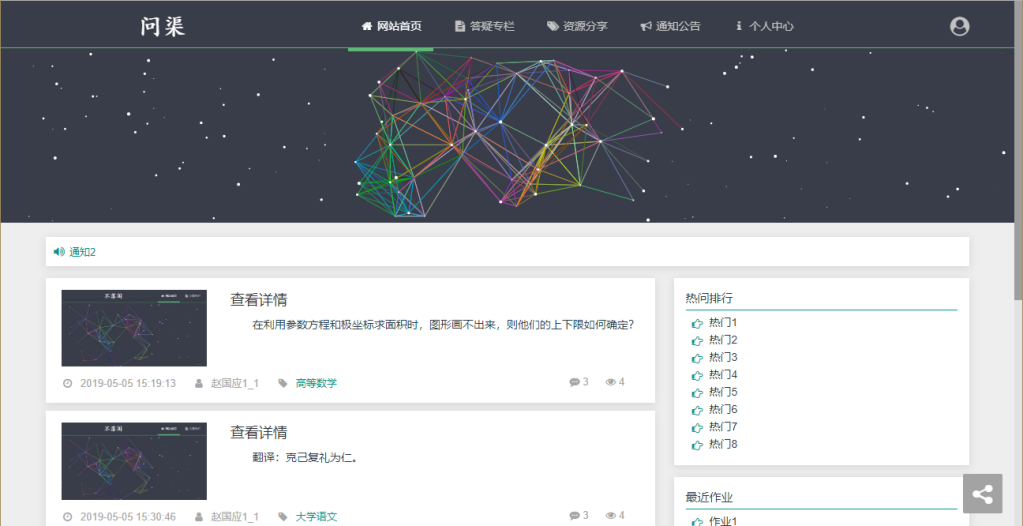
Task: Click the 2019-05-05 15:19:13 timestamp
Action: coord(128,383)
